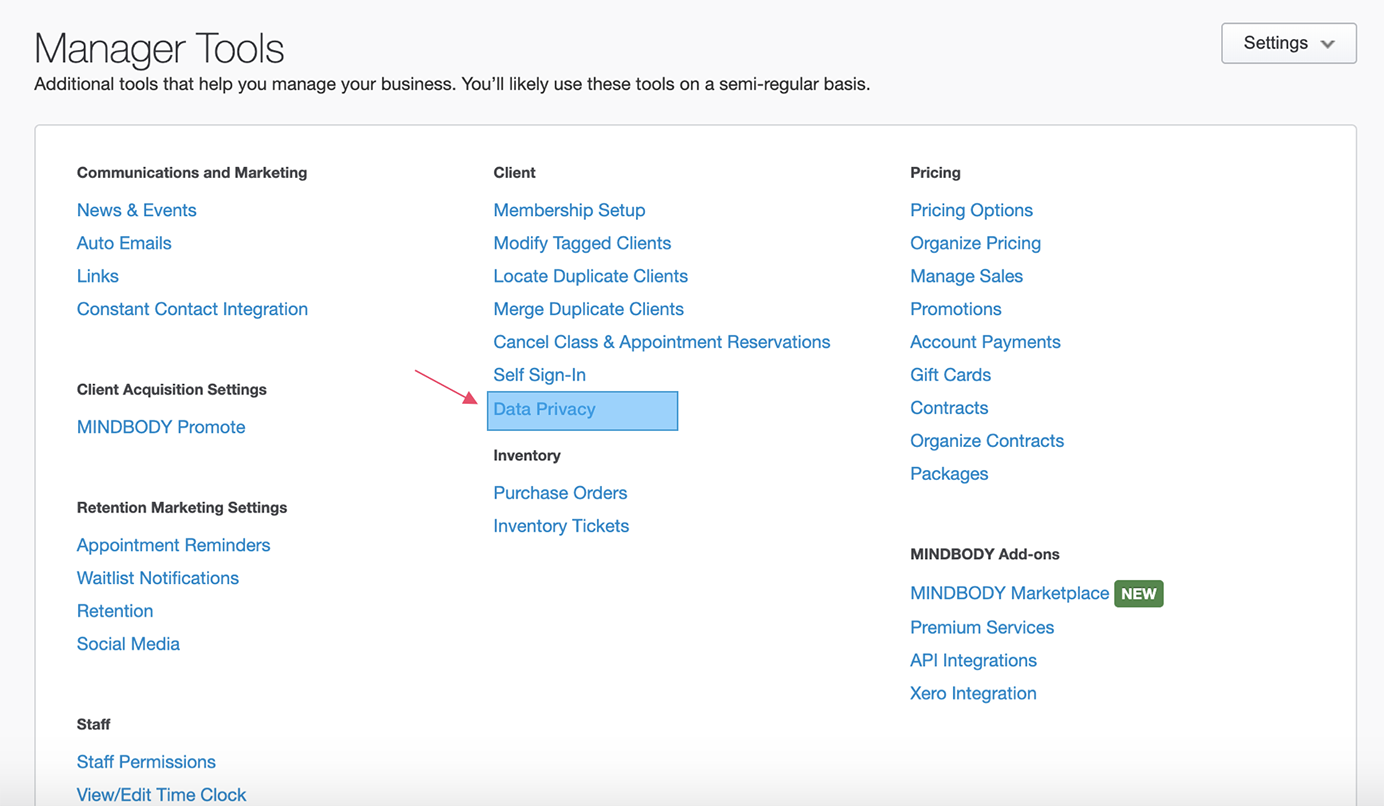Click Merge Duplicate Clients
The image size is (1384, 806).
pyautogui.click(x=588, y=309)
